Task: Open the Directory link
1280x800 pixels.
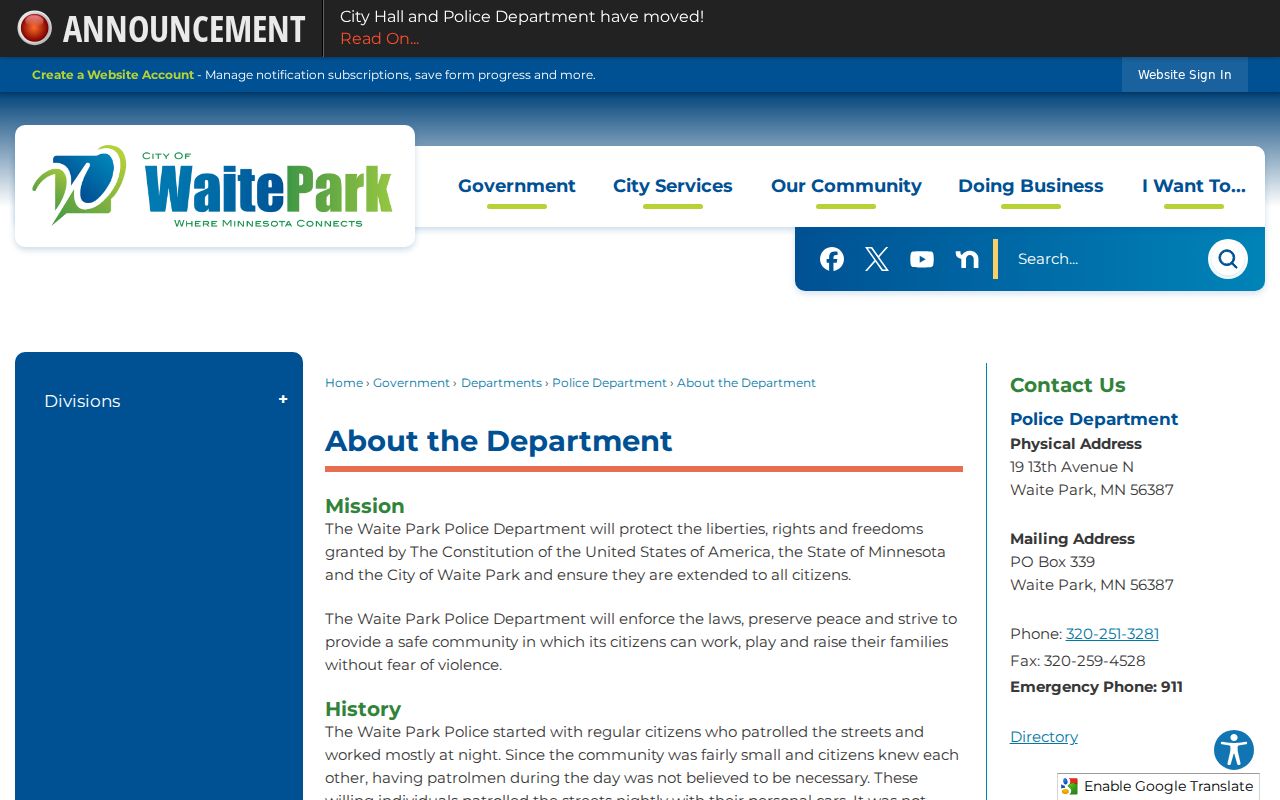Action: pyautogui.click(x=1044, y=737)
